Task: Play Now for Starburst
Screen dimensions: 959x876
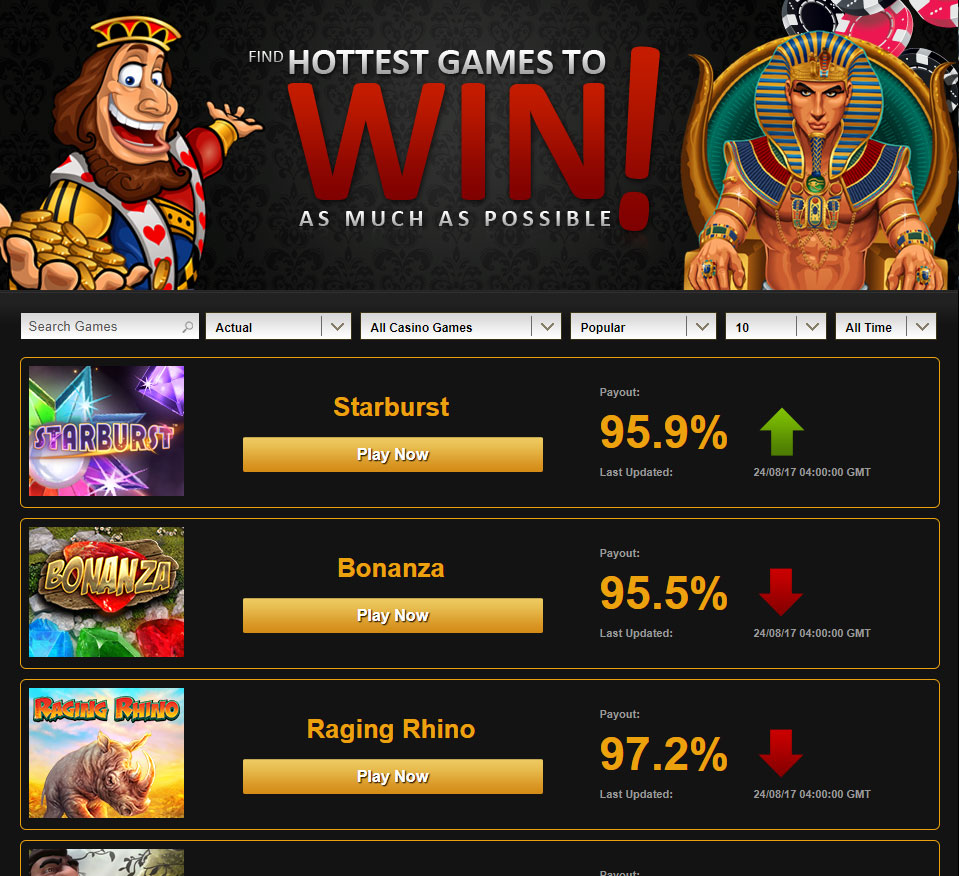Action: coord(393,455)
